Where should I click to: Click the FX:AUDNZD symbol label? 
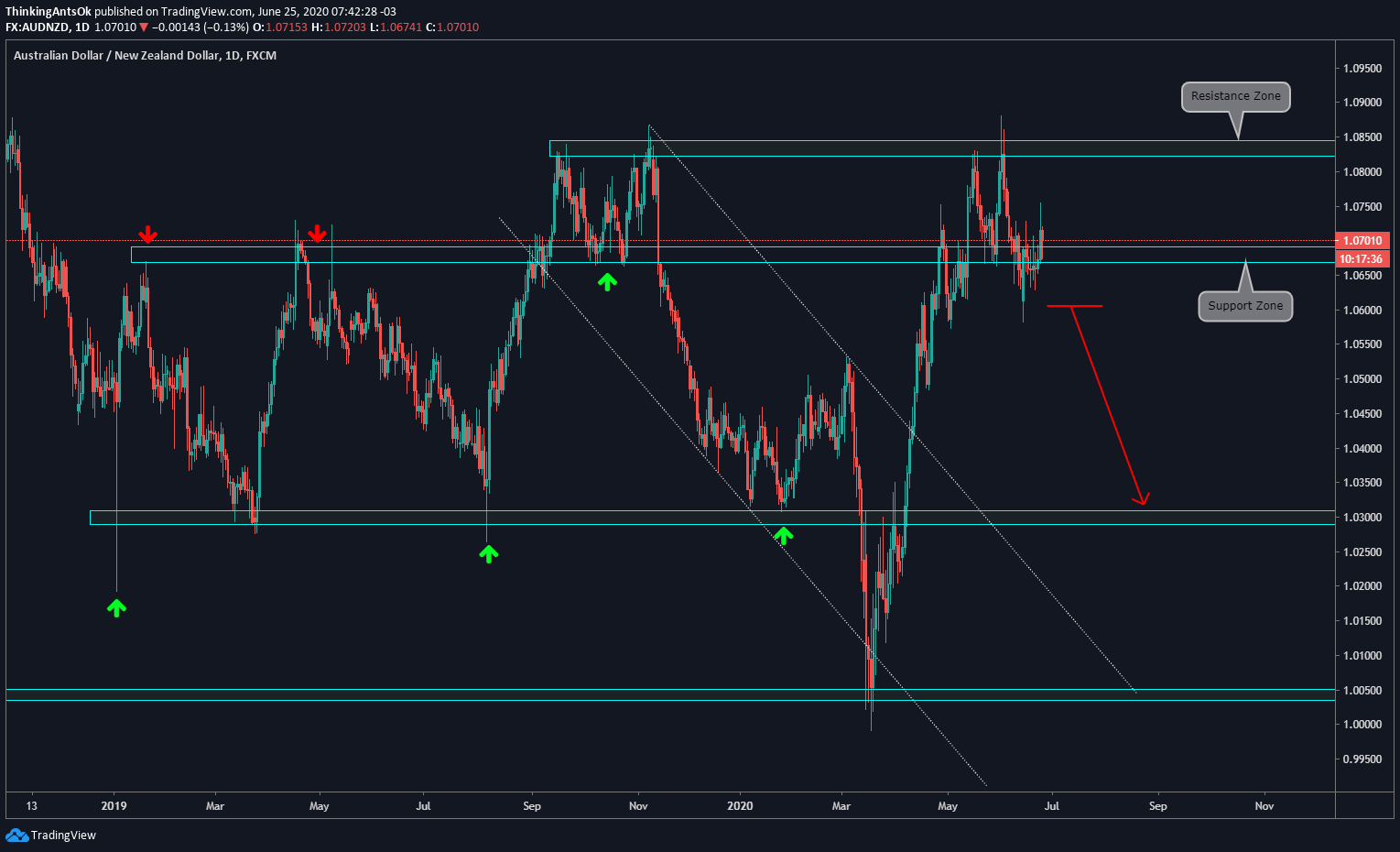[x=38, y=27]
